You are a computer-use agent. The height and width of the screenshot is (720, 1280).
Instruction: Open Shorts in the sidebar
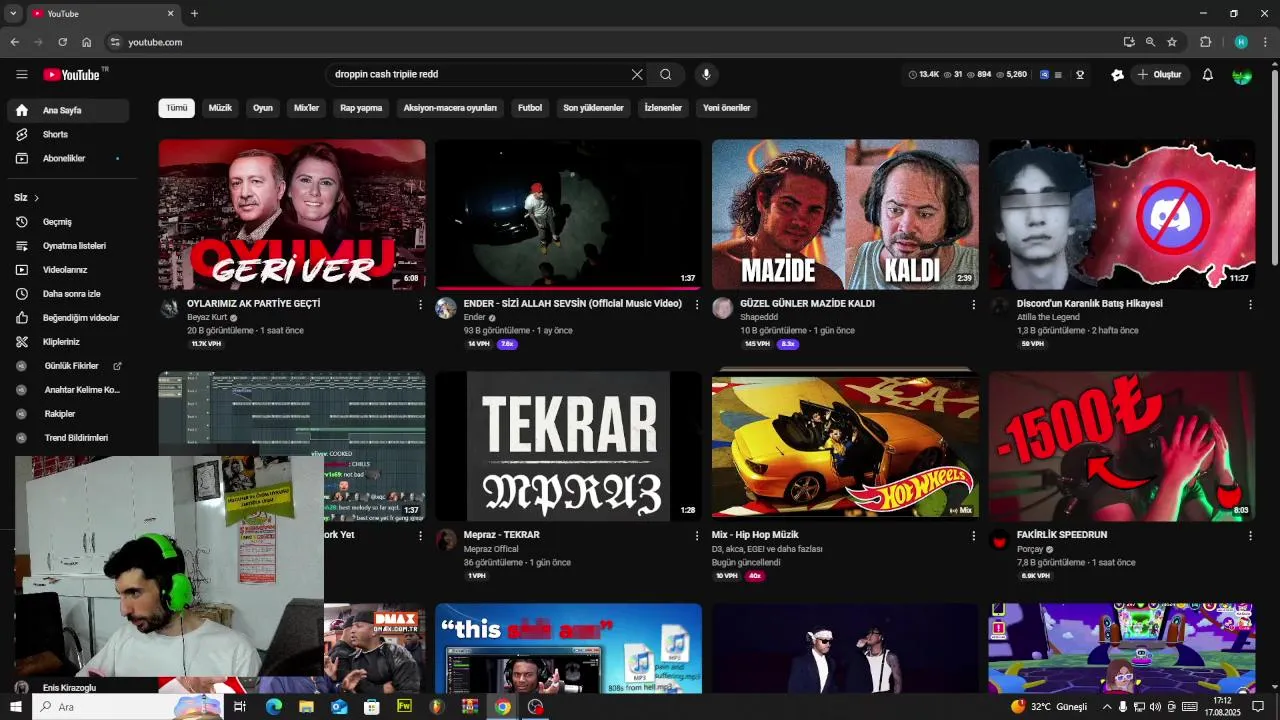[68, 134]
